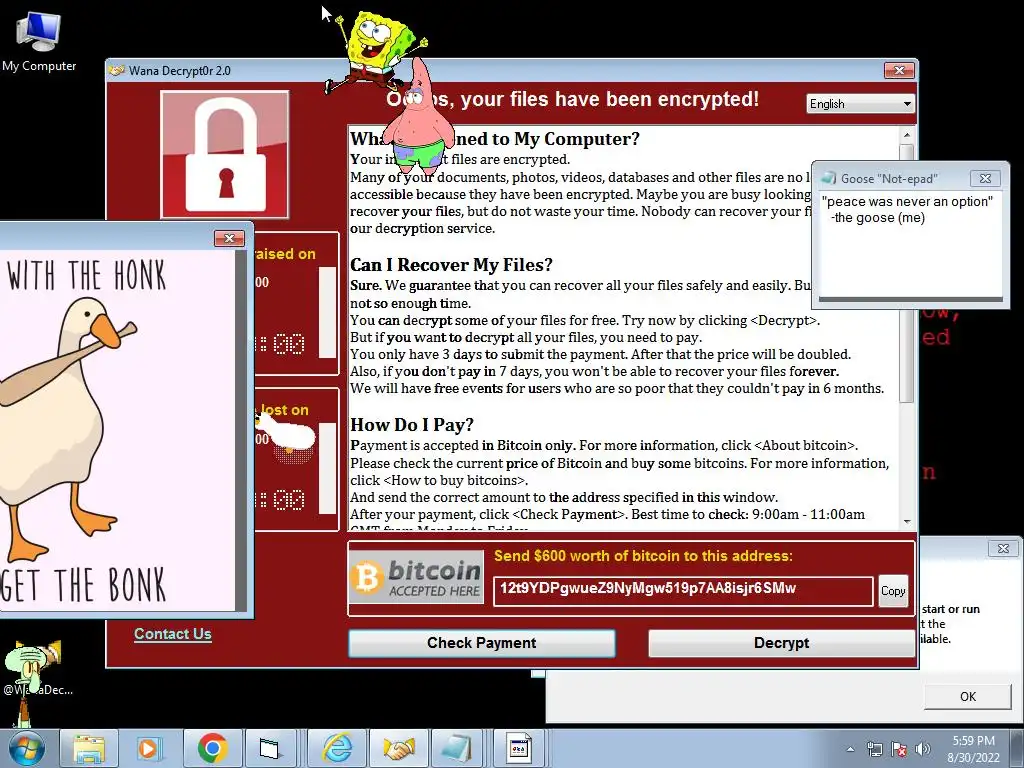Close the error dialog behind Decrypt0r
This screenshot has width=1024, height=768.
(x=1003, y=549)
